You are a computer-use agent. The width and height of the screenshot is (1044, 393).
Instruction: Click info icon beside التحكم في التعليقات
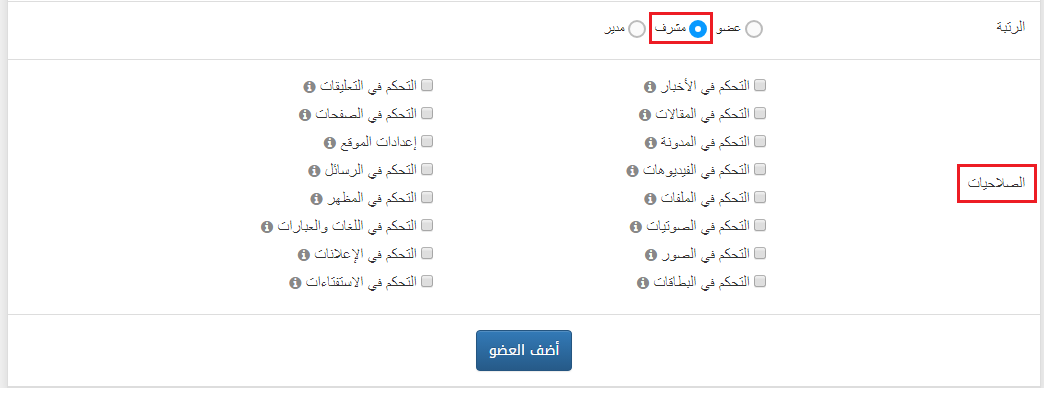click(309, 87)
